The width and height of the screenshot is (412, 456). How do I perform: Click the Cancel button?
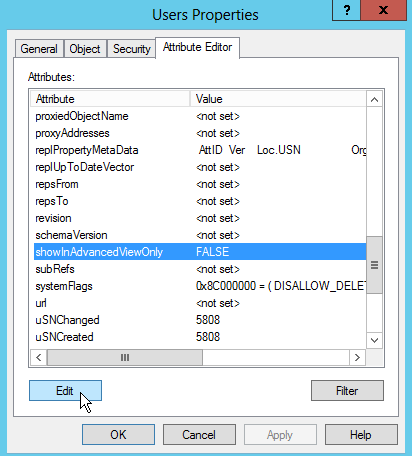199,435
